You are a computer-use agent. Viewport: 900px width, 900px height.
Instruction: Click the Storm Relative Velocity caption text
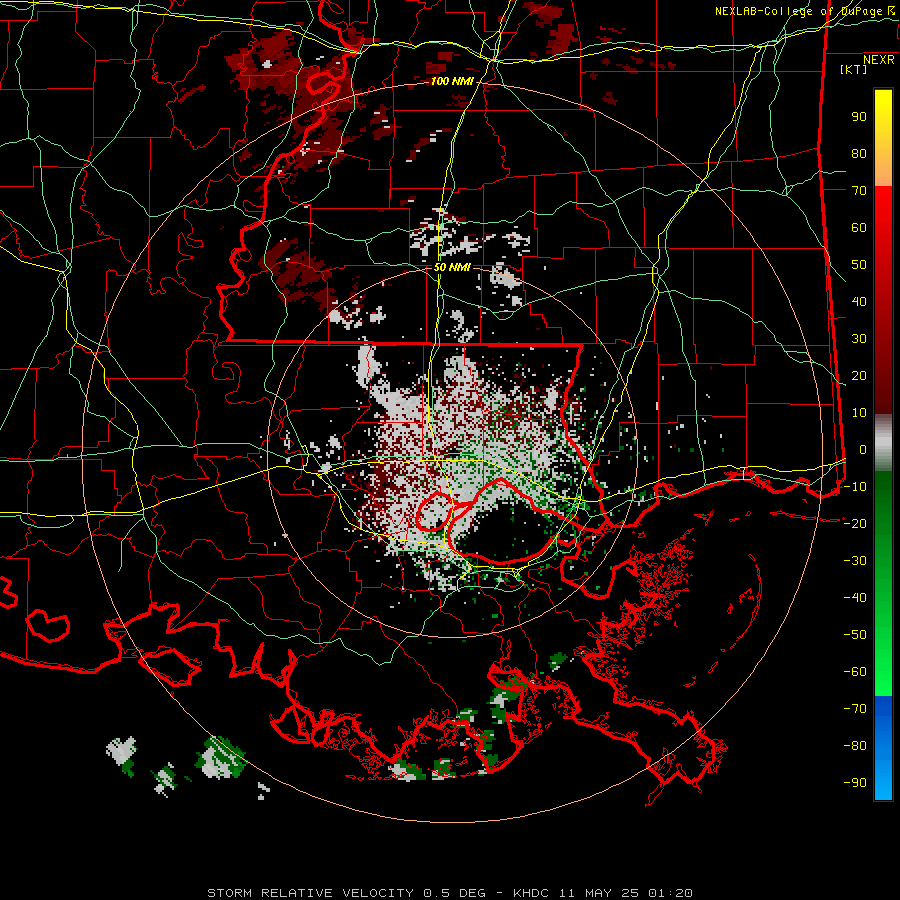(449, 893)
